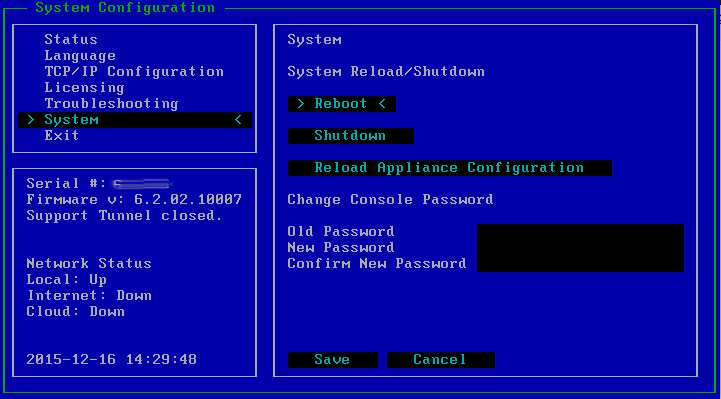Image resolution: width=721 pixels, height=399 pixels.
Task: Select the highlighted System menu item
Action: coord(135,120)
